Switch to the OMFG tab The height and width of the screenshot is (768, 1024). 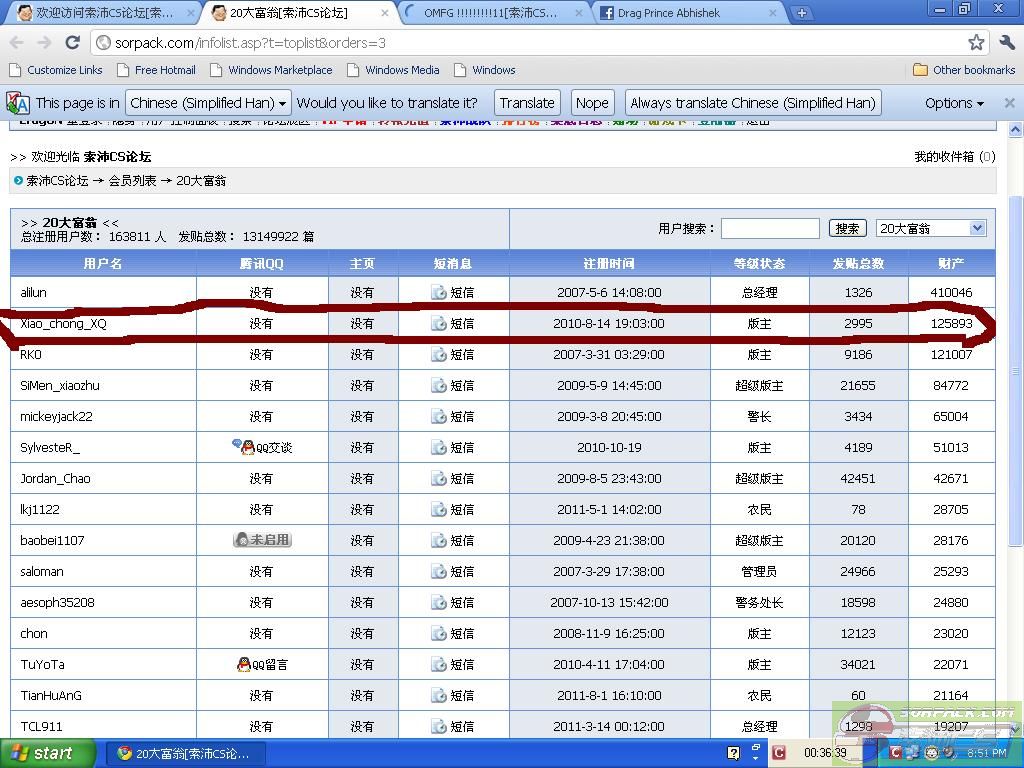(x=490, y=13)
